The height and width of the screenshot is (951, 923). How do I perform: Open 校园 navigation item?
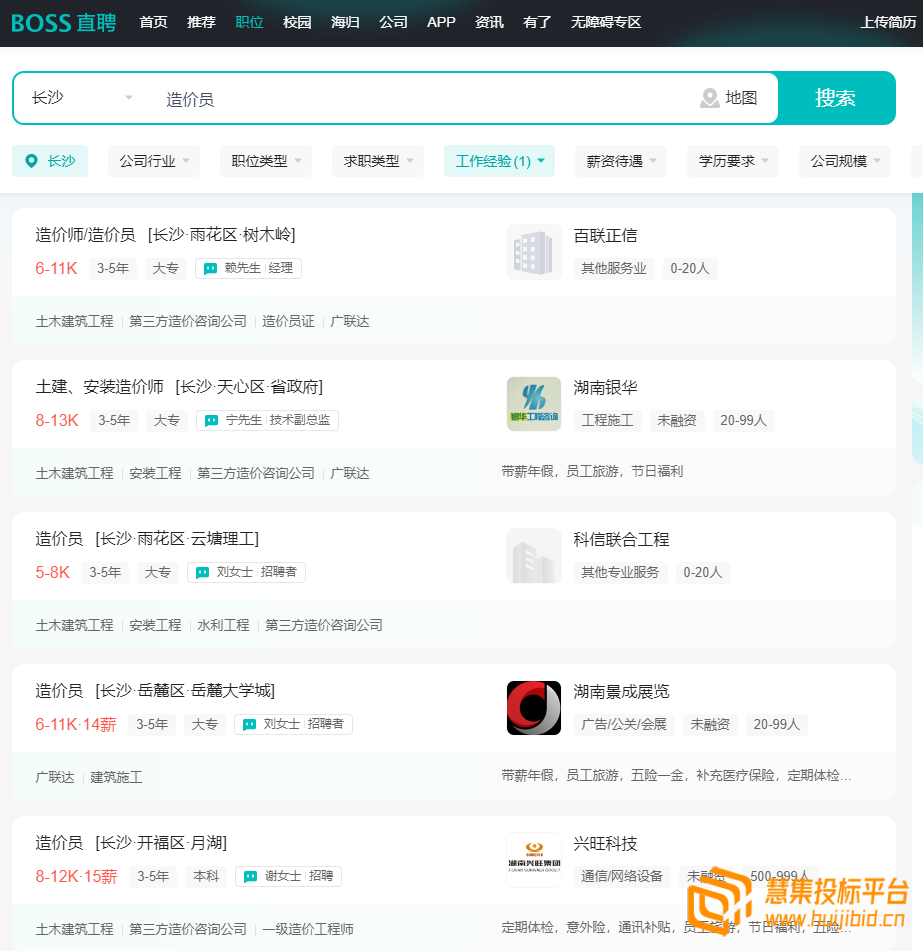pos(297,22)
